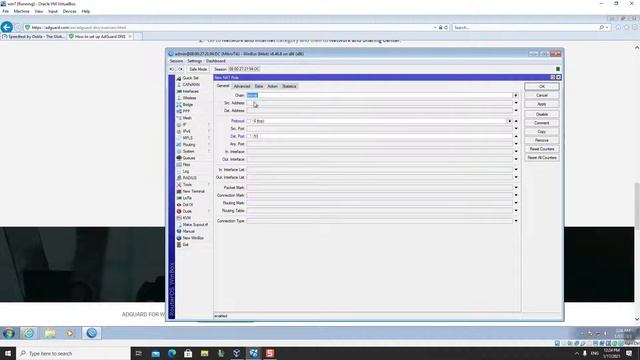Click the browser back arrow button
The height and width of the screenshot is (360, 640).
coord(7,27)
